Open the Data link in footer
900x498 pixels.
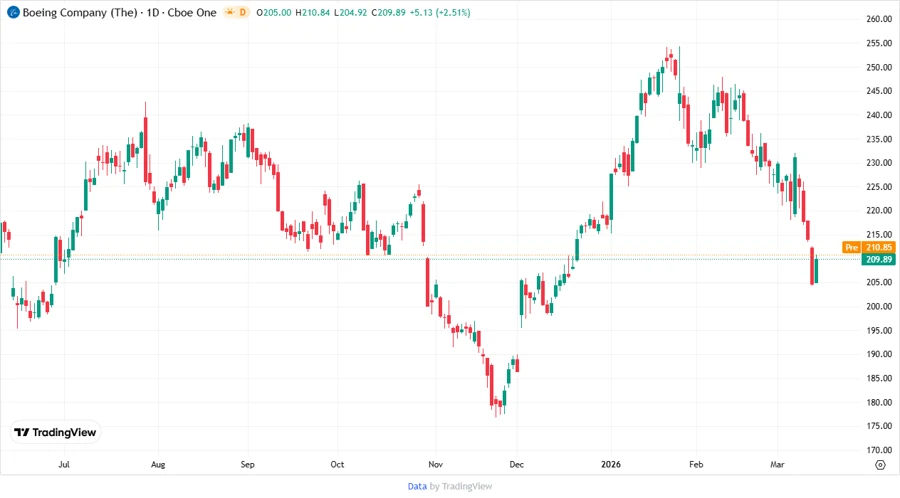[417, 487]
